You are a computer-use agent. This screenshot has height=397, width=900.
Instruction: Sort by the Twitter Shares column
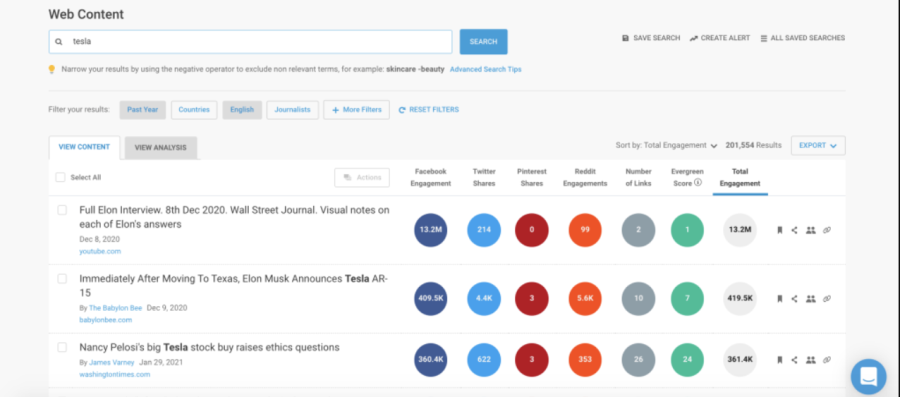484,177
